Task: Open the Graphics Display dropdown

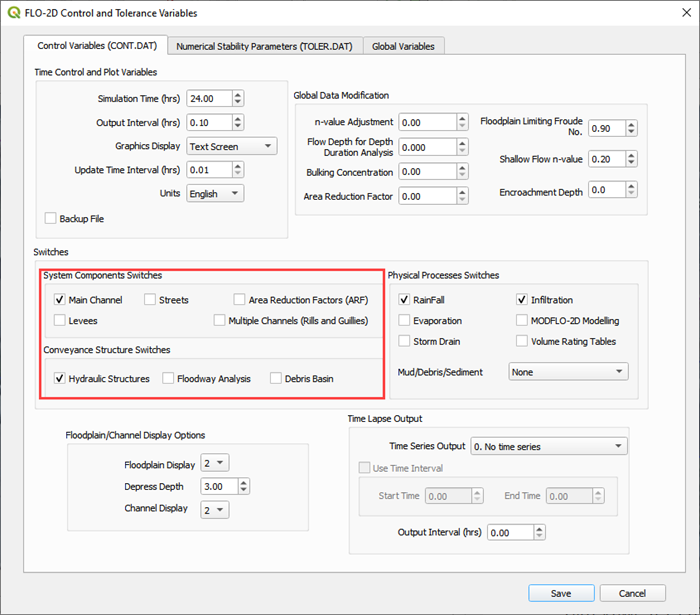Action: (231, 146)
